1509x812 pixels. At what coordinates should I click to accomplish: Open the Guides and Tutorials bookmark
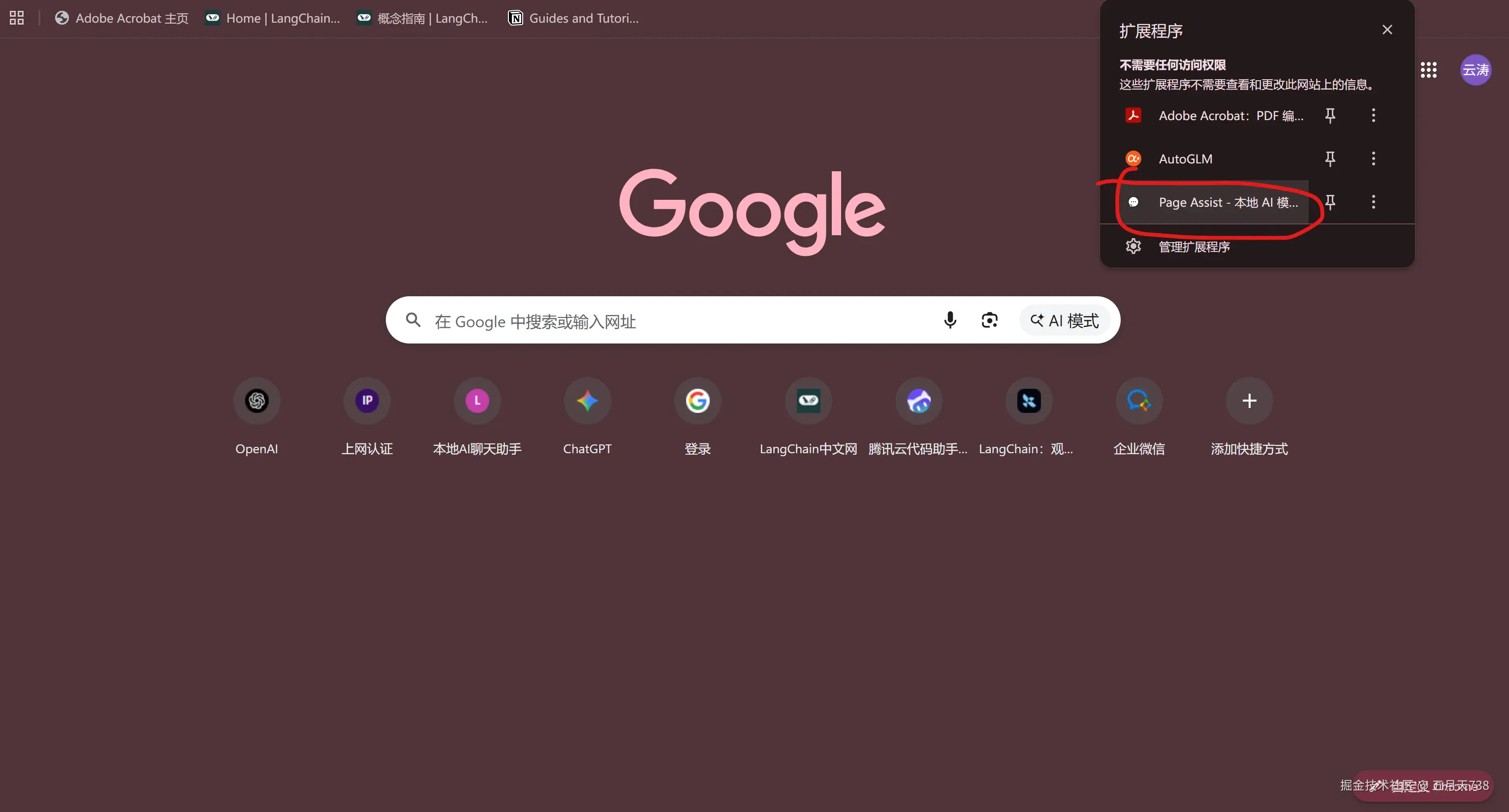[x=573, y=18]
